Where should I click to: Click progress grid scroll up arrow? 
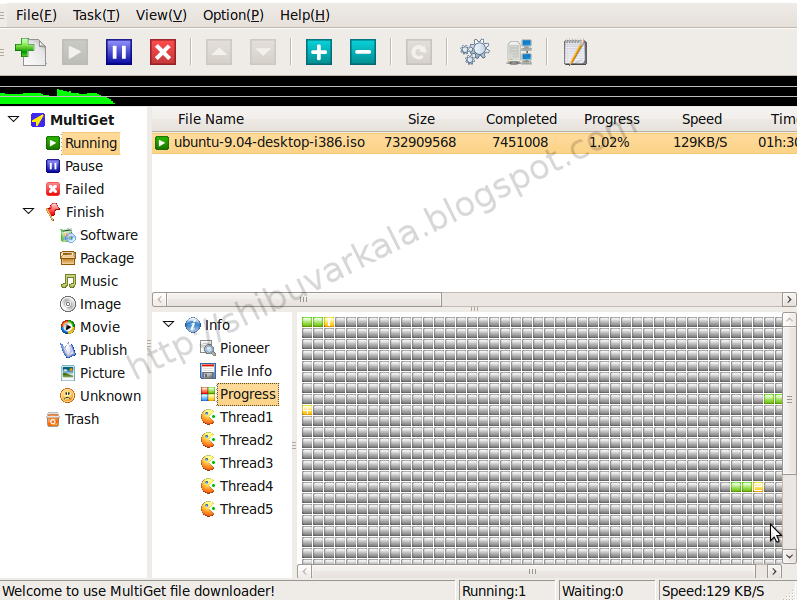(x=789, y=320)
